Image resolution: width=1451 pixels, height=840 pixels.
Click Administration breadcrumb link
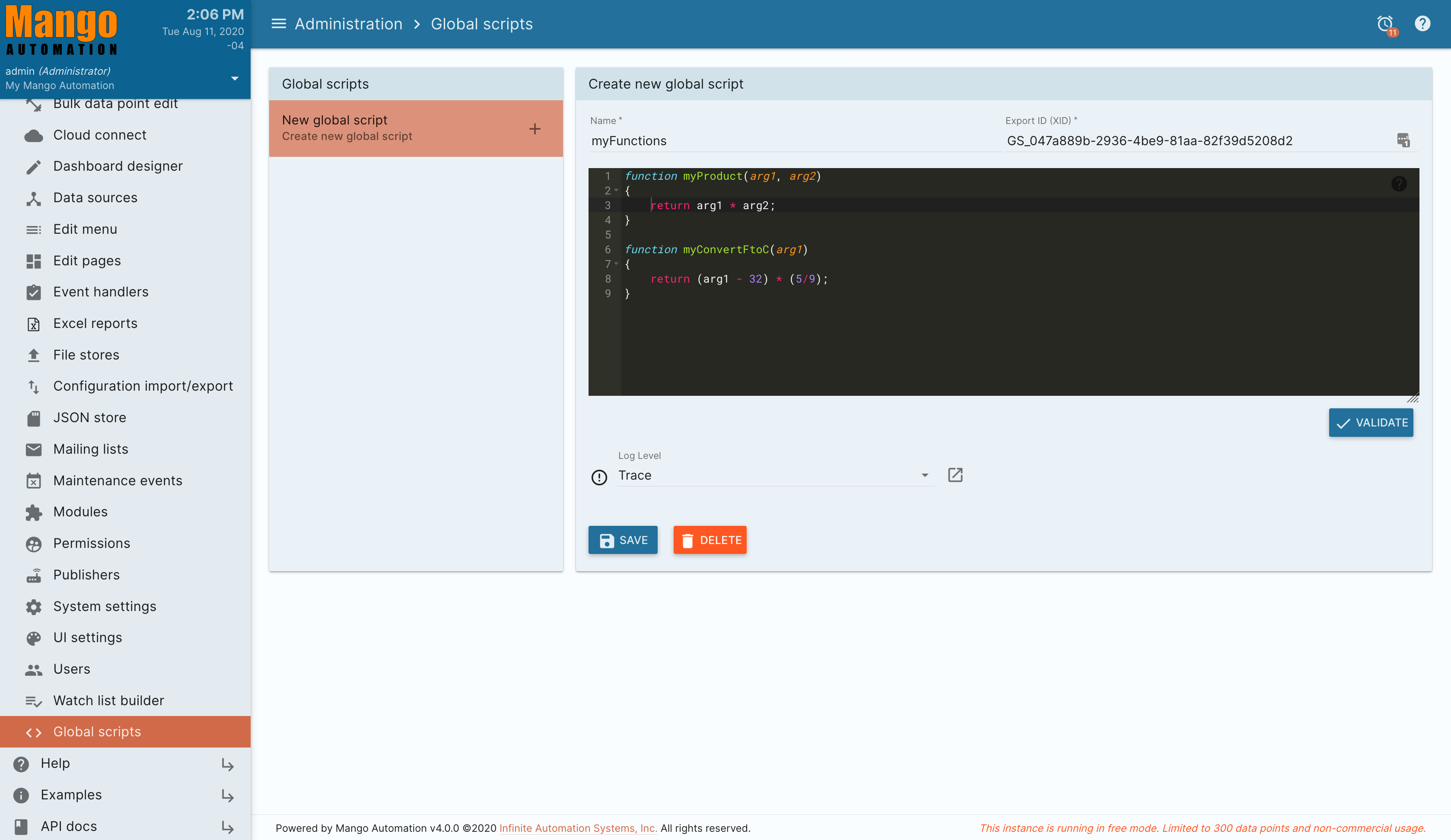tap(348, 24)
